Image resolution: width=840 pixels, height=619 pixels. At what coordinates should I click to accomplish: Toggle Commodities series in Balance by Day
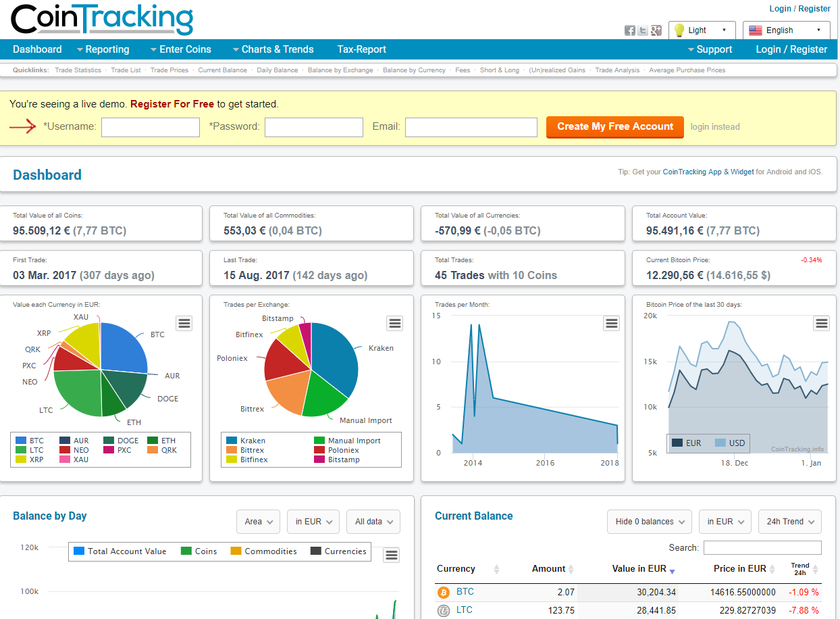(264, 551)
